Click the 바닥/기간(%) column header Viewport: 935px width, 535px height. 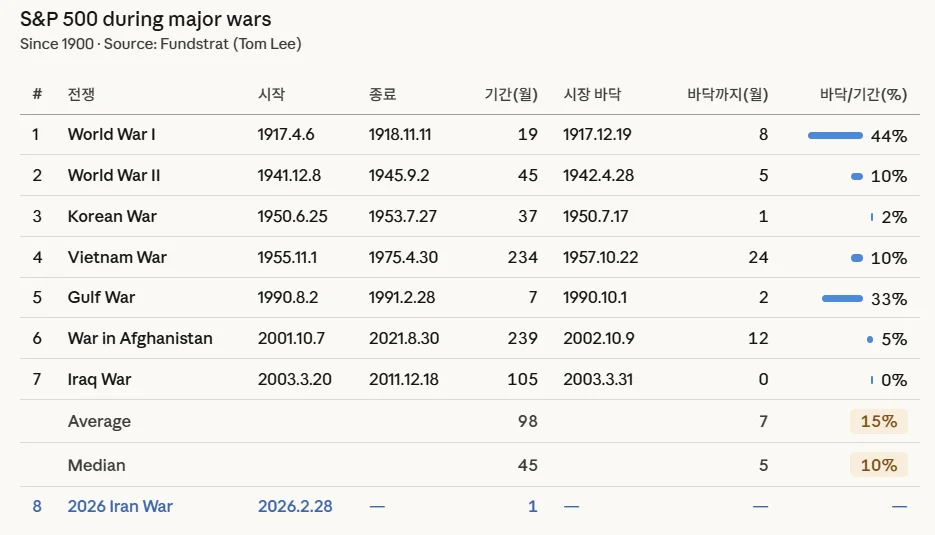coord(863,95)
